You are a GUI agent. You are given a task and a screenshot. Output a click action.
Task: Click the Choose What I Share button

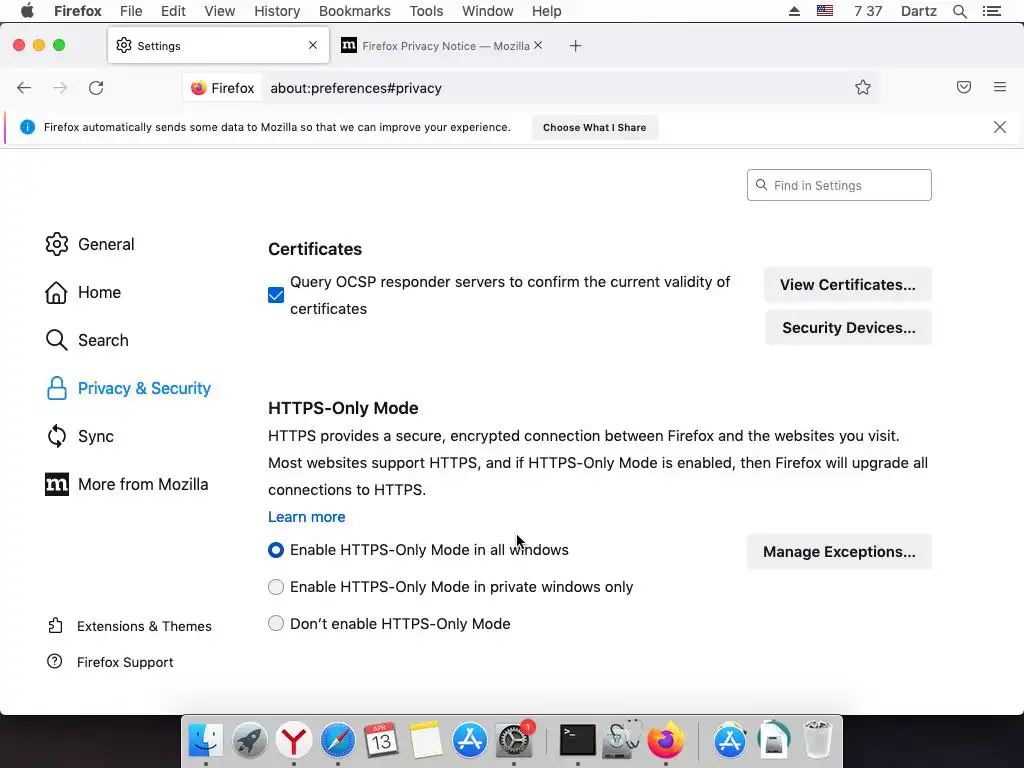594,127
